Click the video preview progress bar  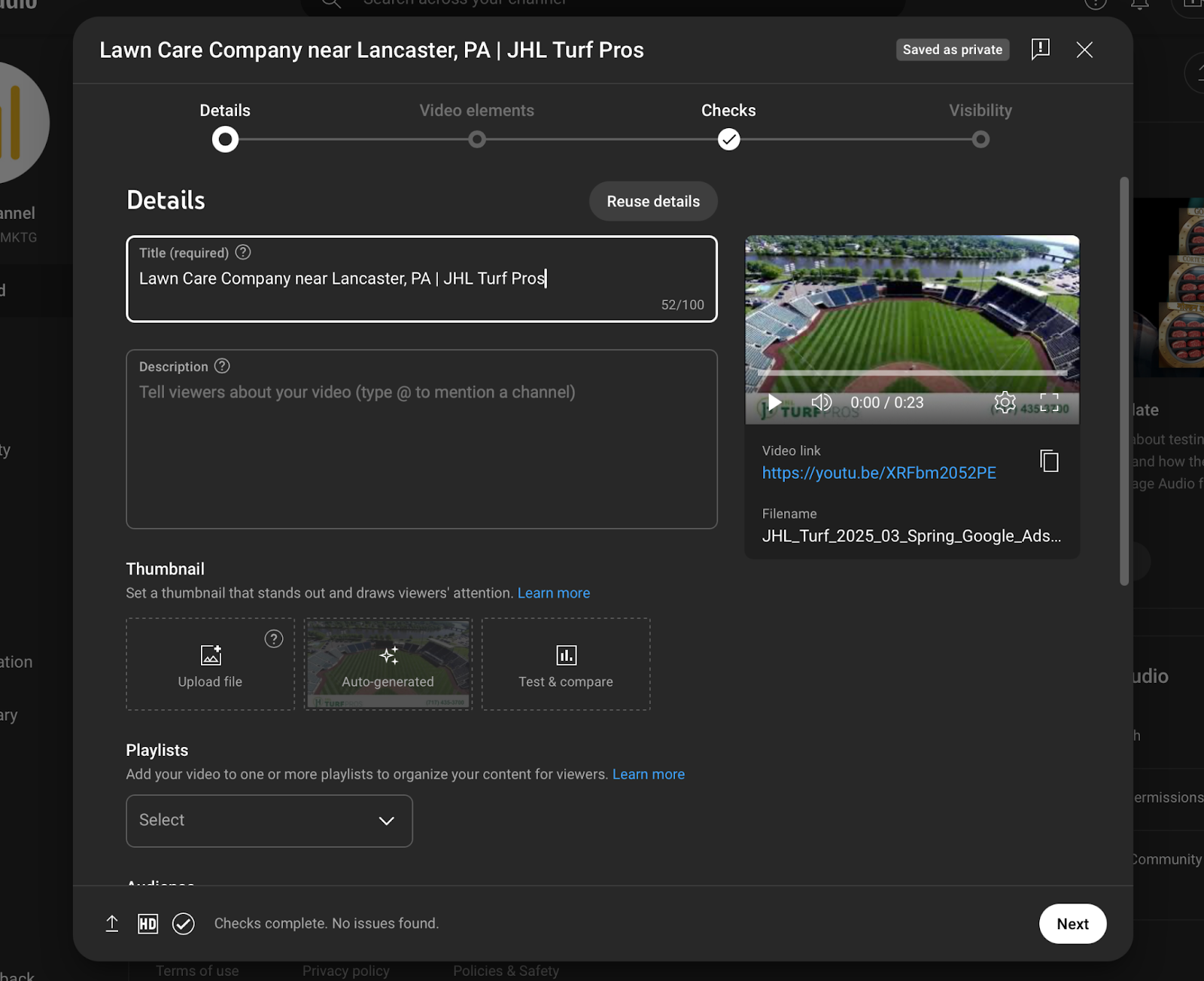(x=912, y=373)
